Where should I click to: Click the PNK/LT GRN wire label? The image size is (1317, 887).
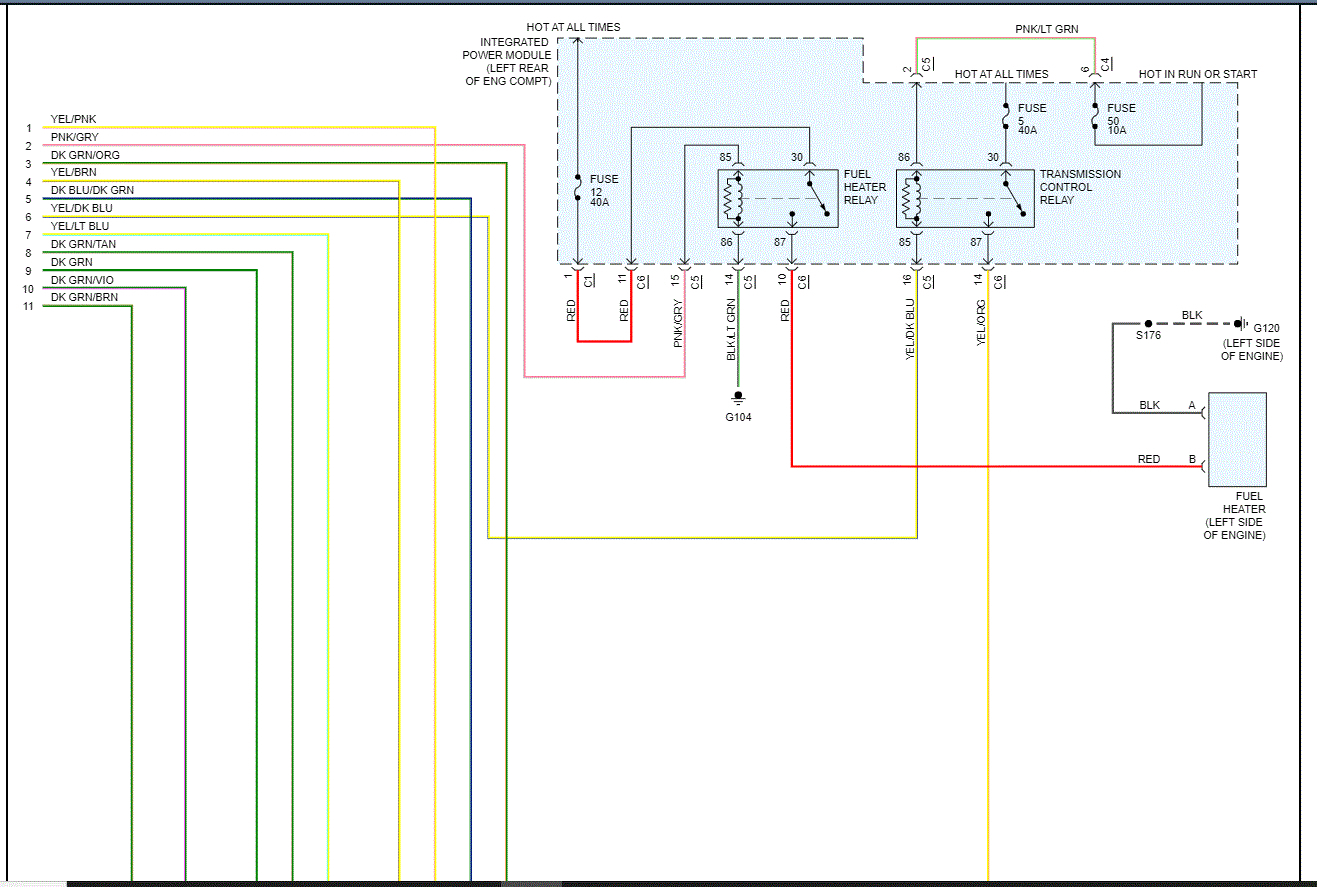coord(1047,30)
